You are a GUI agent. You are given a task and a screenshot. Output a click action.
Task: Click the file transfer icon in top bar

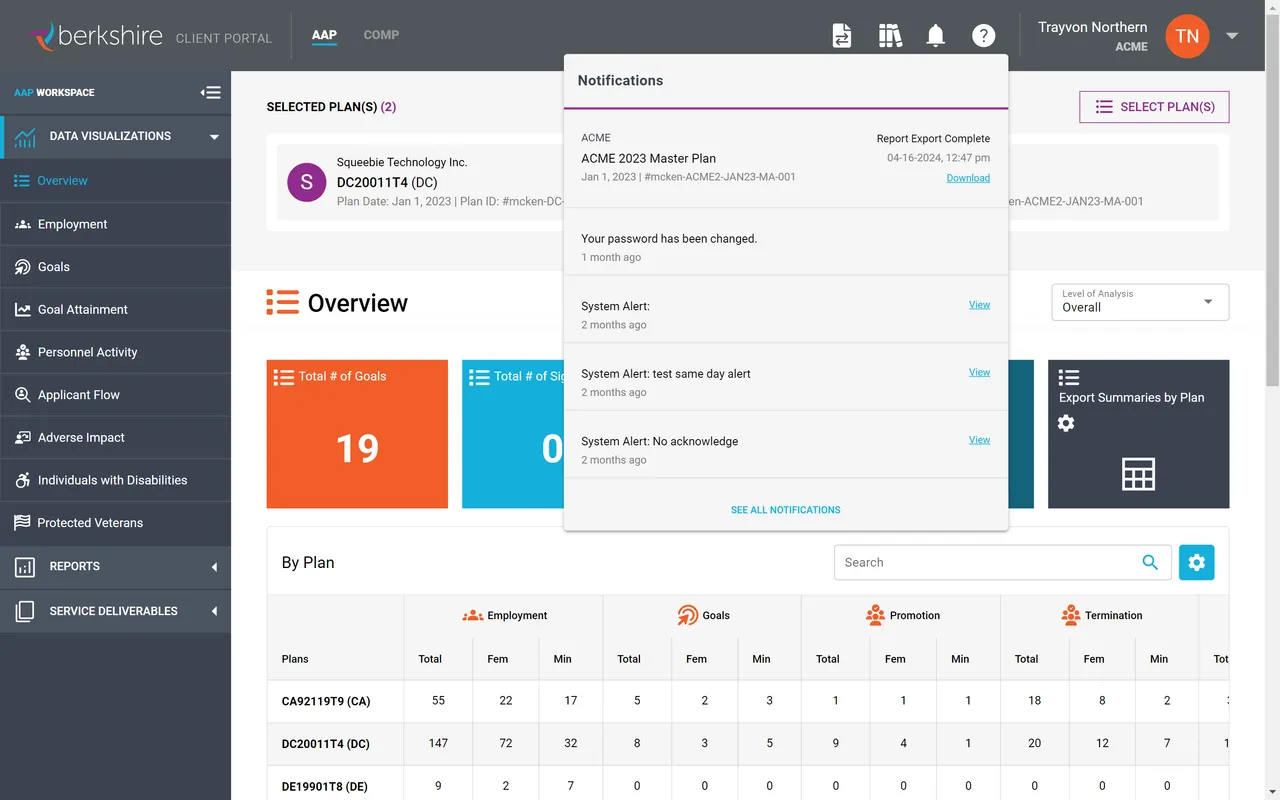click(842, 35)
